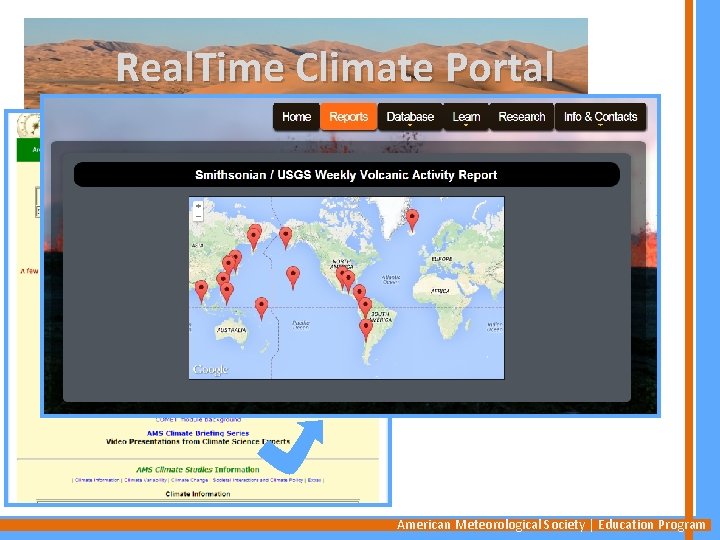Click the volcano pin over Iceland
This screenshot has width=720, height=540.
(x=412, y=220)
